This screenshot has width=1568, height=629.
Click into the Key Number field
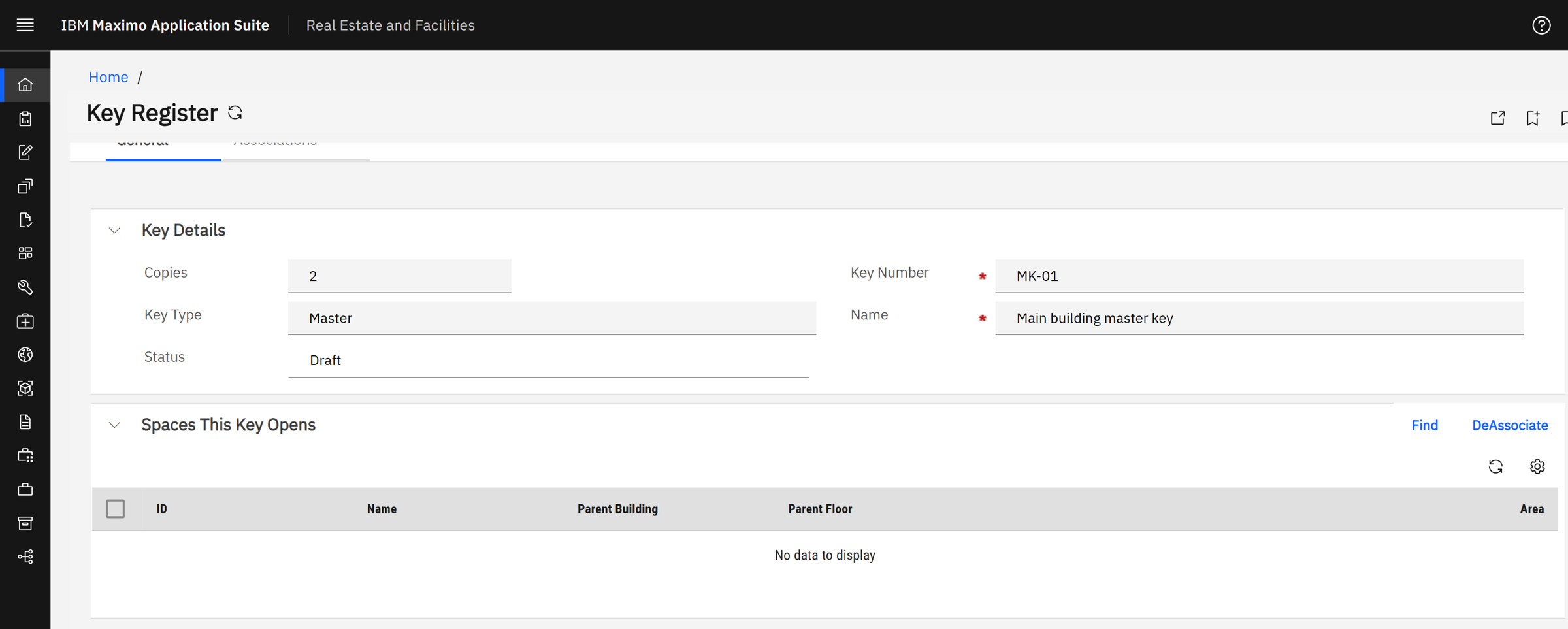coord(1259,276)
